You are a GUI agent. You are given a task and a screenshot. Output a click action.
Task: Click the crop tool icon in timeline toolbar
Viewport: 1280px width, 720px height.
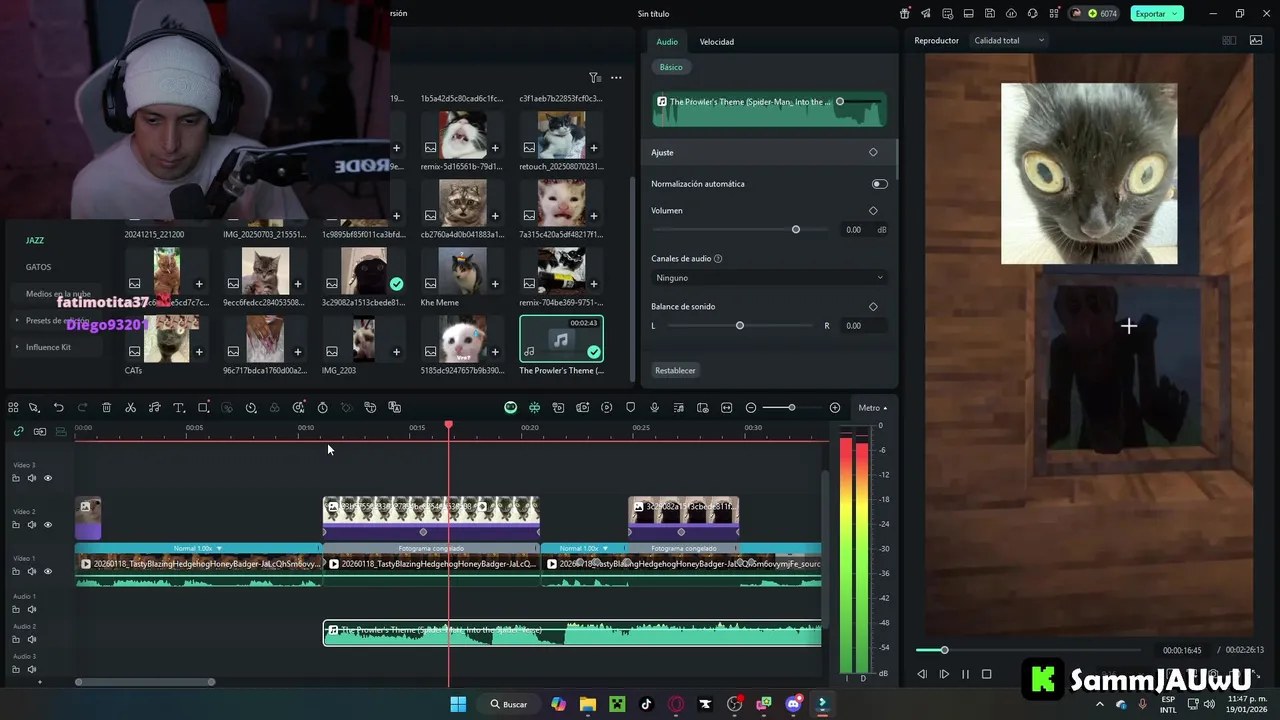point(203,408)
